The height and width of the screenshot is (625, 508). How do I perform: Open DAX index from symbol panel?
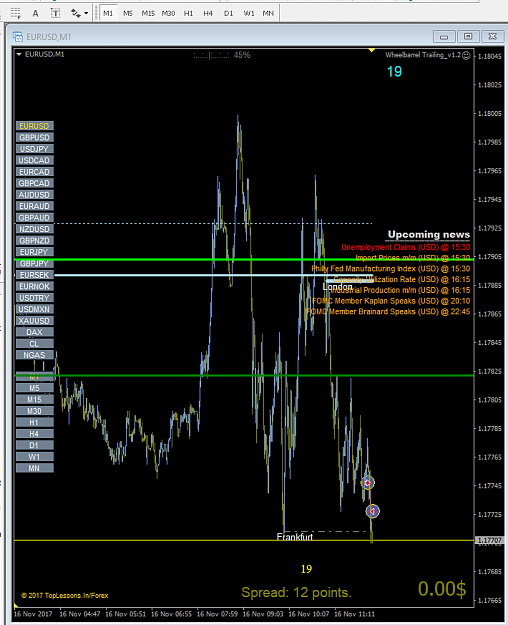click(x=34, y=332)
